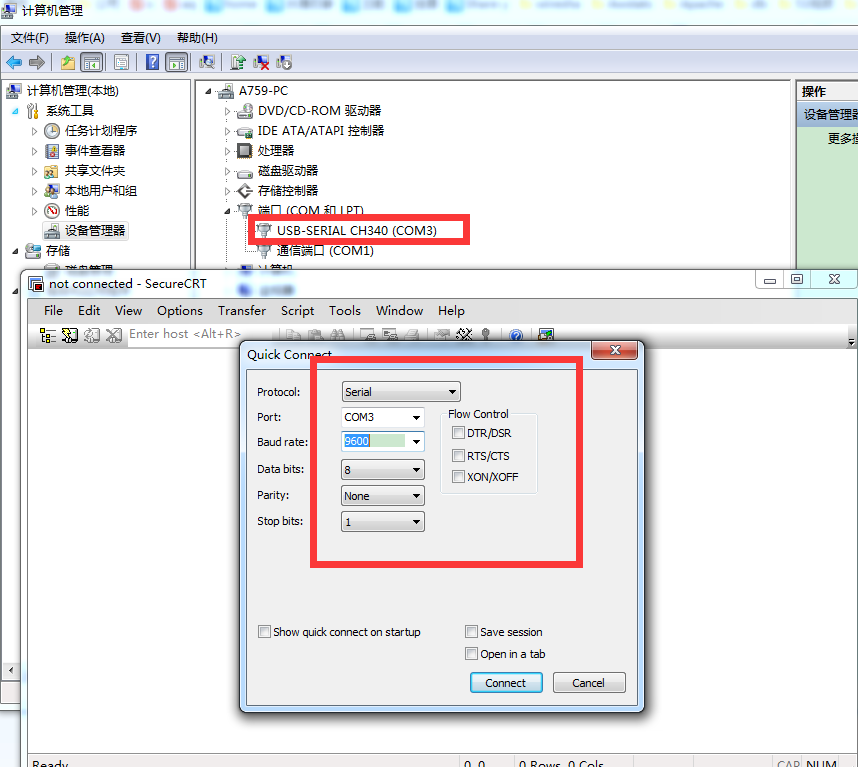Image resolution: width=858 pixels, height=767 pixels.
Task: Uninstall device icon with red X
Action: pyautogui.click(x=261, y=62)
